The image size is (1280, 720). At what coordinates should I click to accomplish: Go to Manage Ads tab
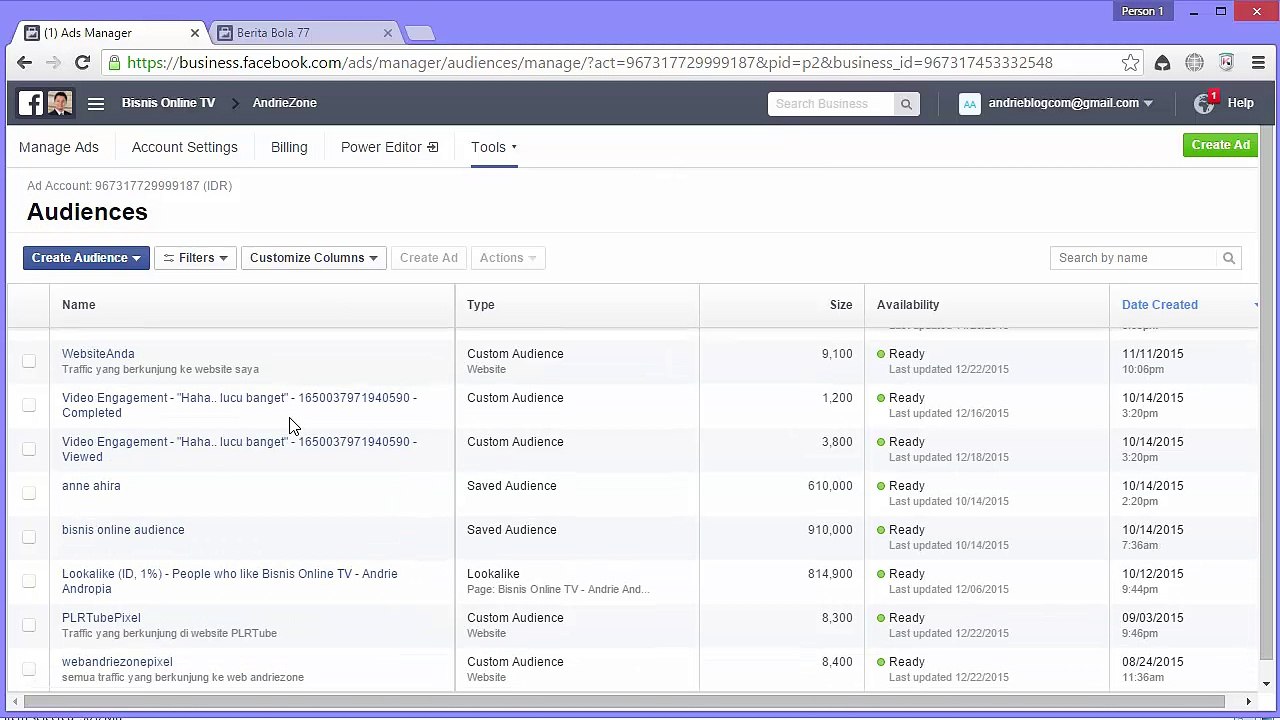59,147
